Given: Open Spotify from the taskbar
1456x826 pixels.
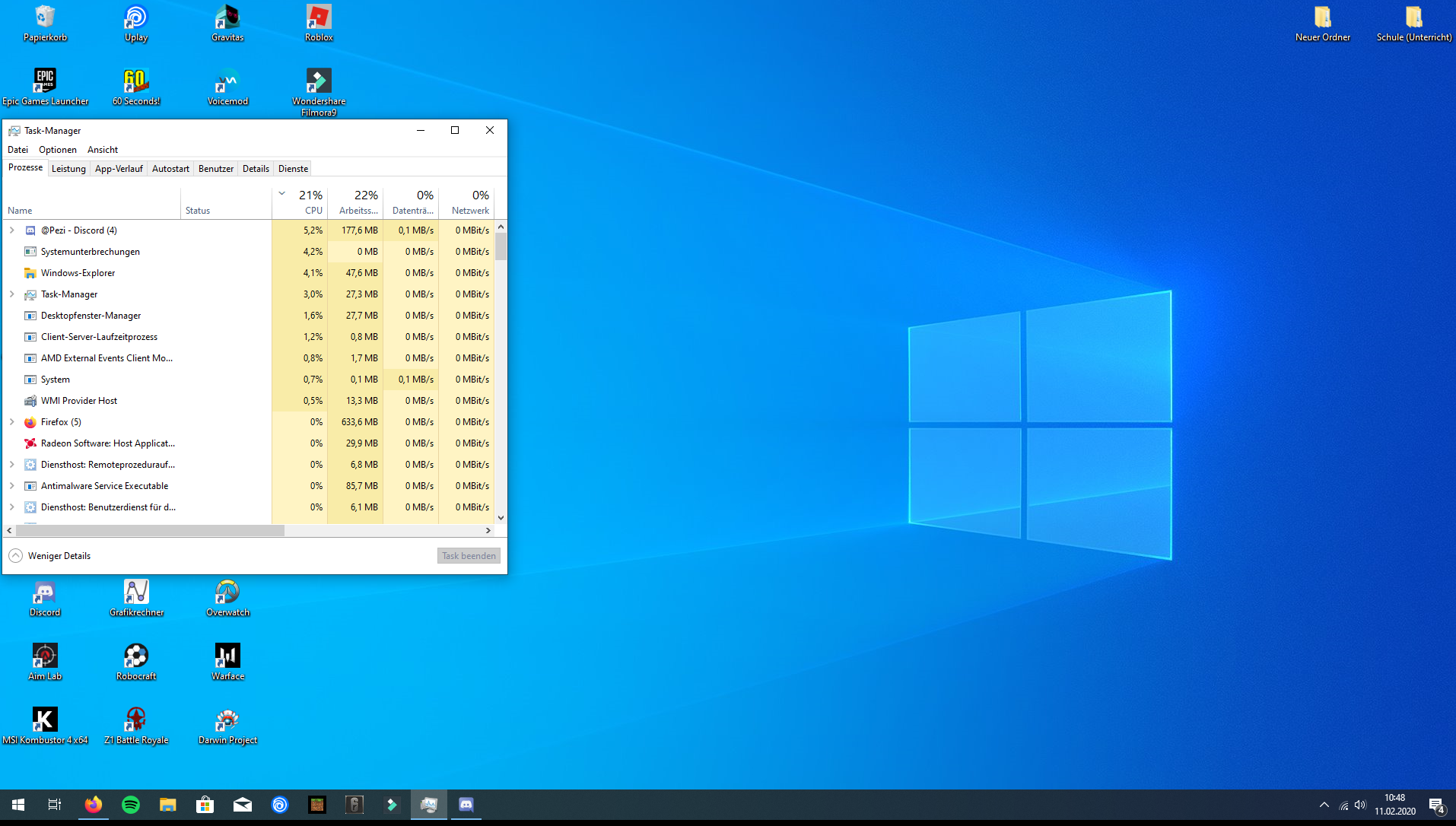Looking at the screenshot, I should (131, 805).
